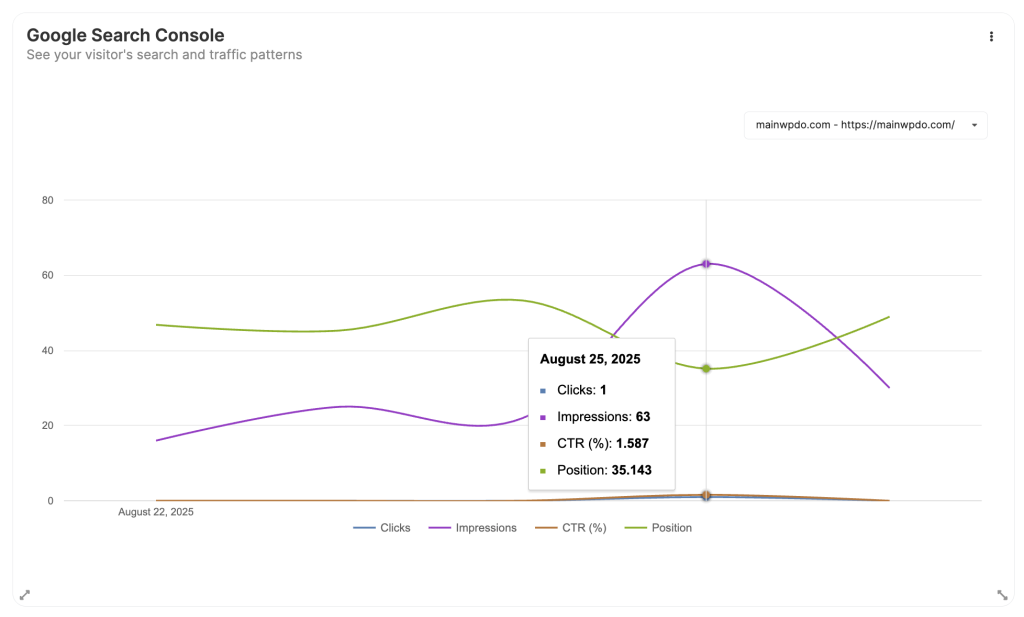Open the mainwpdo.com site selector dropdown
This screenshot has height=617, width=1024.
tap(864, 125)
